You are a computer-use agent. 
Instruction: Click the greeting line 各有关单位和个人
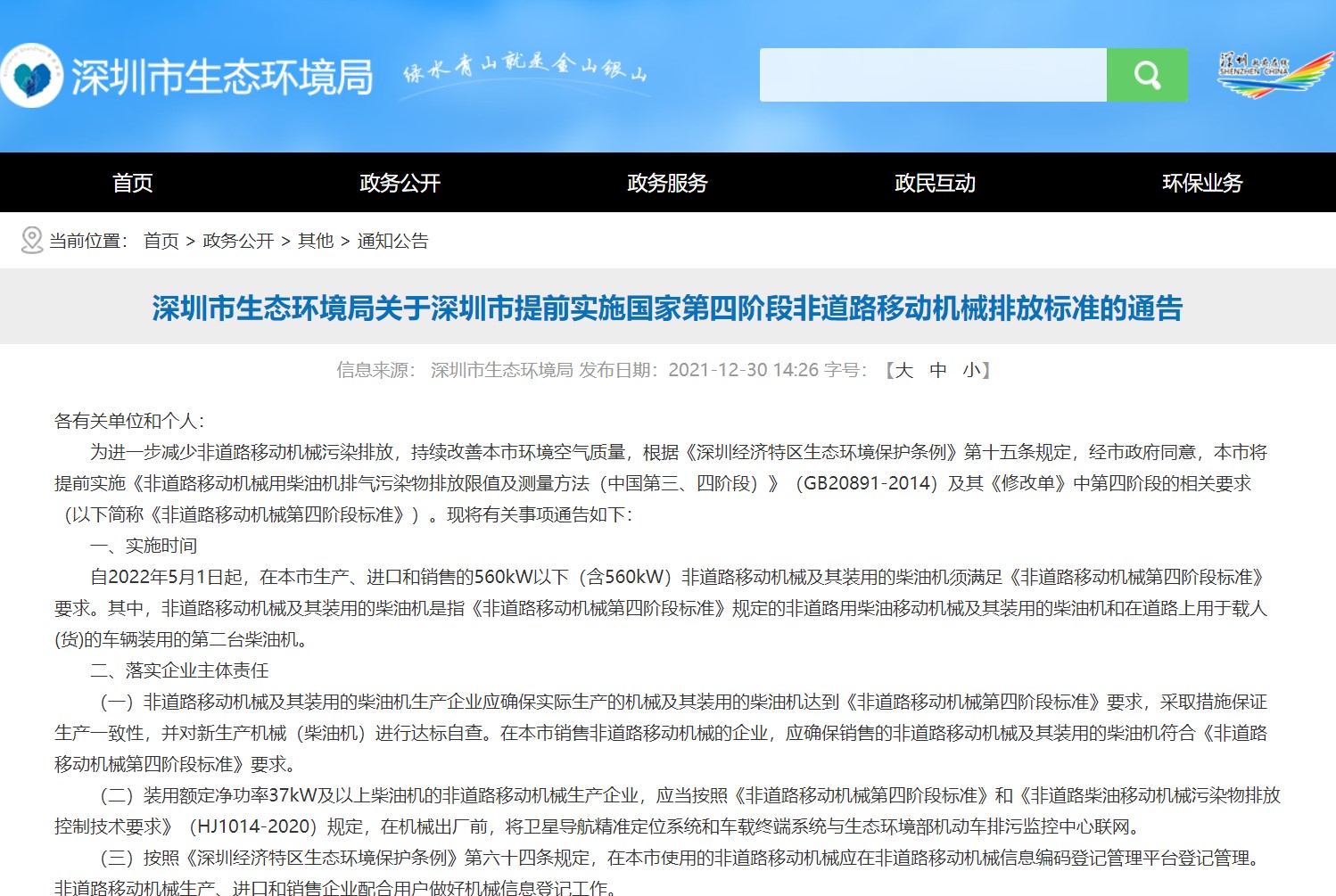click(x=130, y=421)
